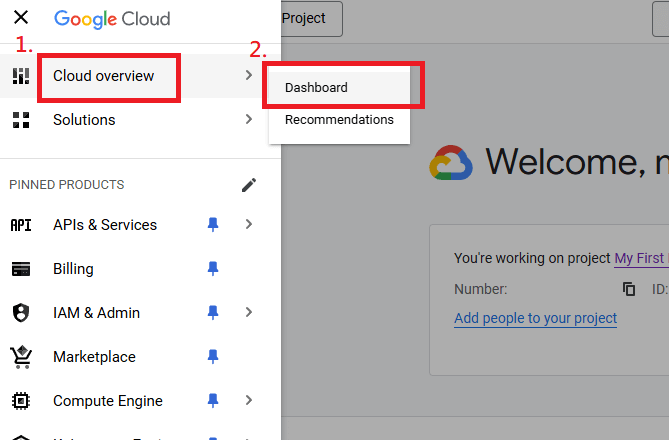
Task: Expand the Compute Engine submenu chevron
Action: point(249,400)
